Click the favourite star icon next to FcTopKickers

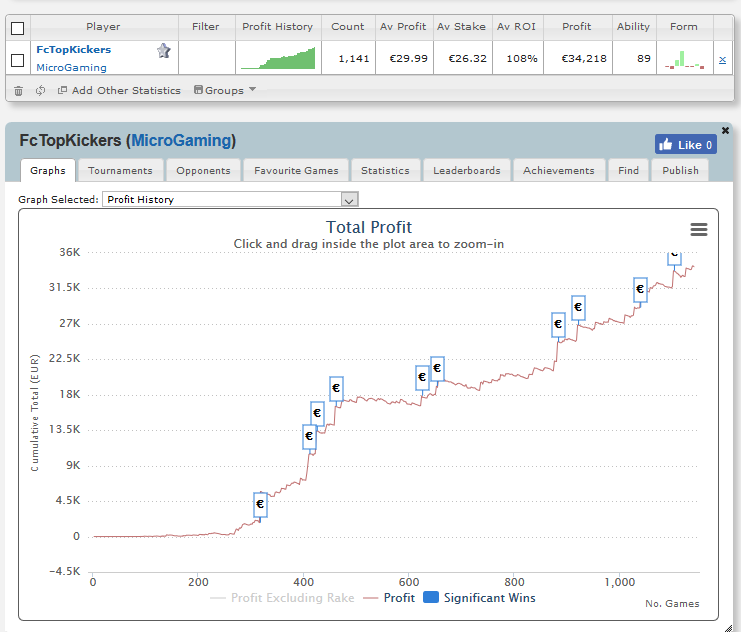coord(164,51)
